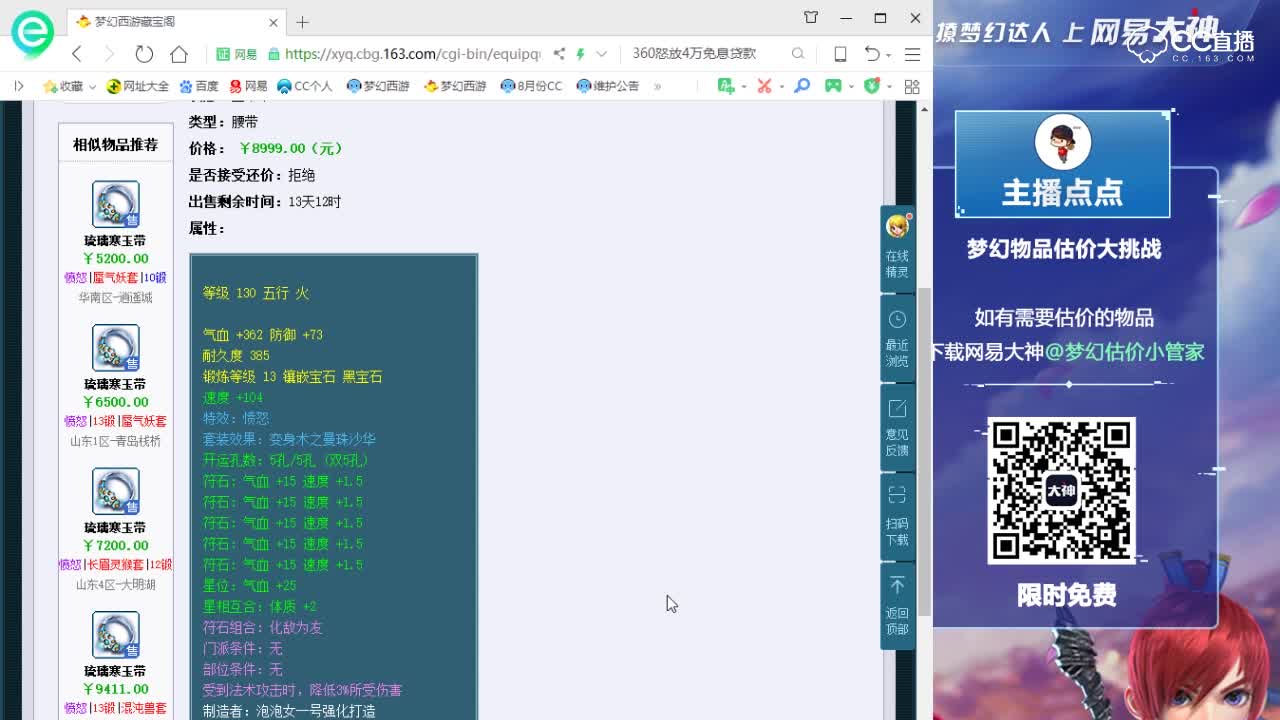Click the 相似物品推荐 heading

[x=115, y=144]
